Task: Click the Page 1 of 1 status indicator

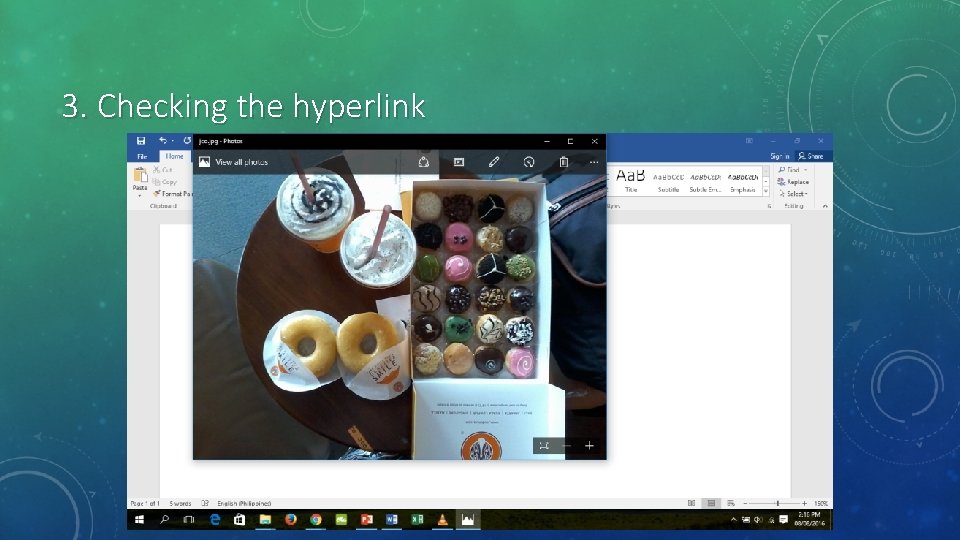Action: (x=145, y=503)
